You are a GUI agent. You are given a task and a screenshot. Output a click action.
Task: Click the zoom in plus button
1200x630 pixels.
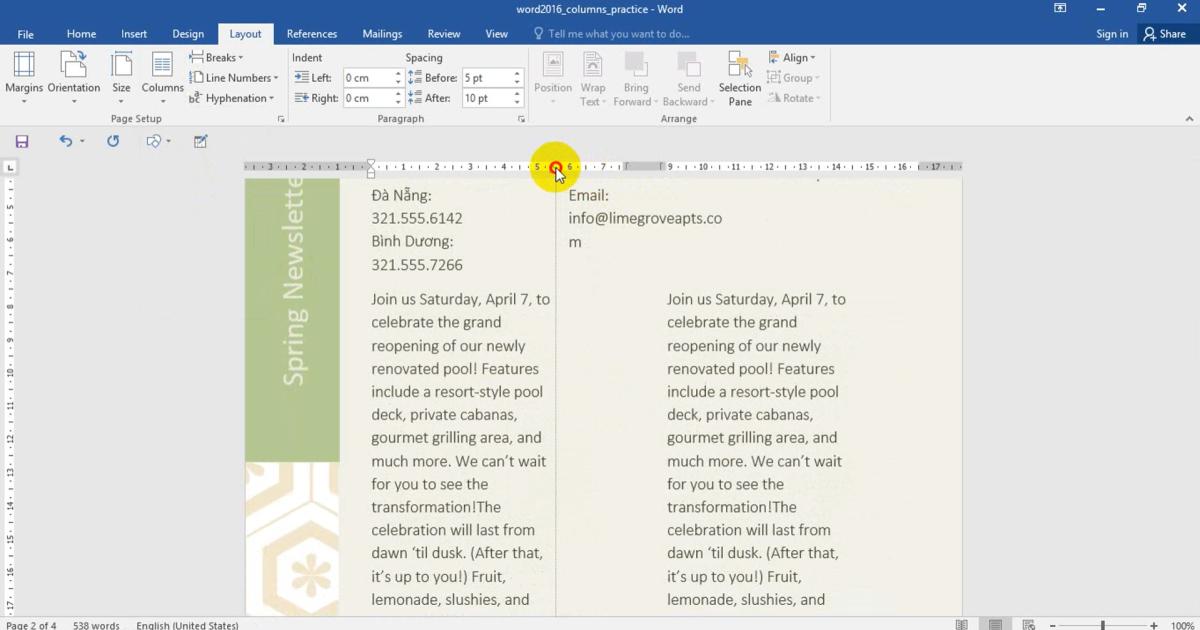pyautogui.click(x=1154, y=625)
